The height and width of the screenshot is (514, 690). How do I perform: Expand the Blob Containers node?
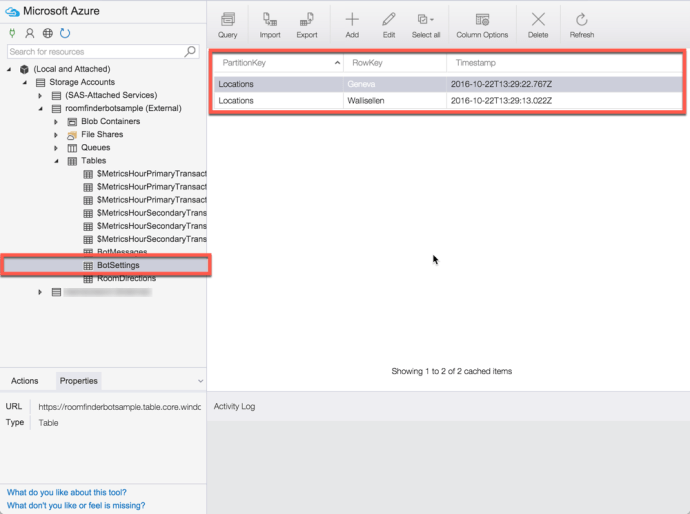click(x=56, y=122)
